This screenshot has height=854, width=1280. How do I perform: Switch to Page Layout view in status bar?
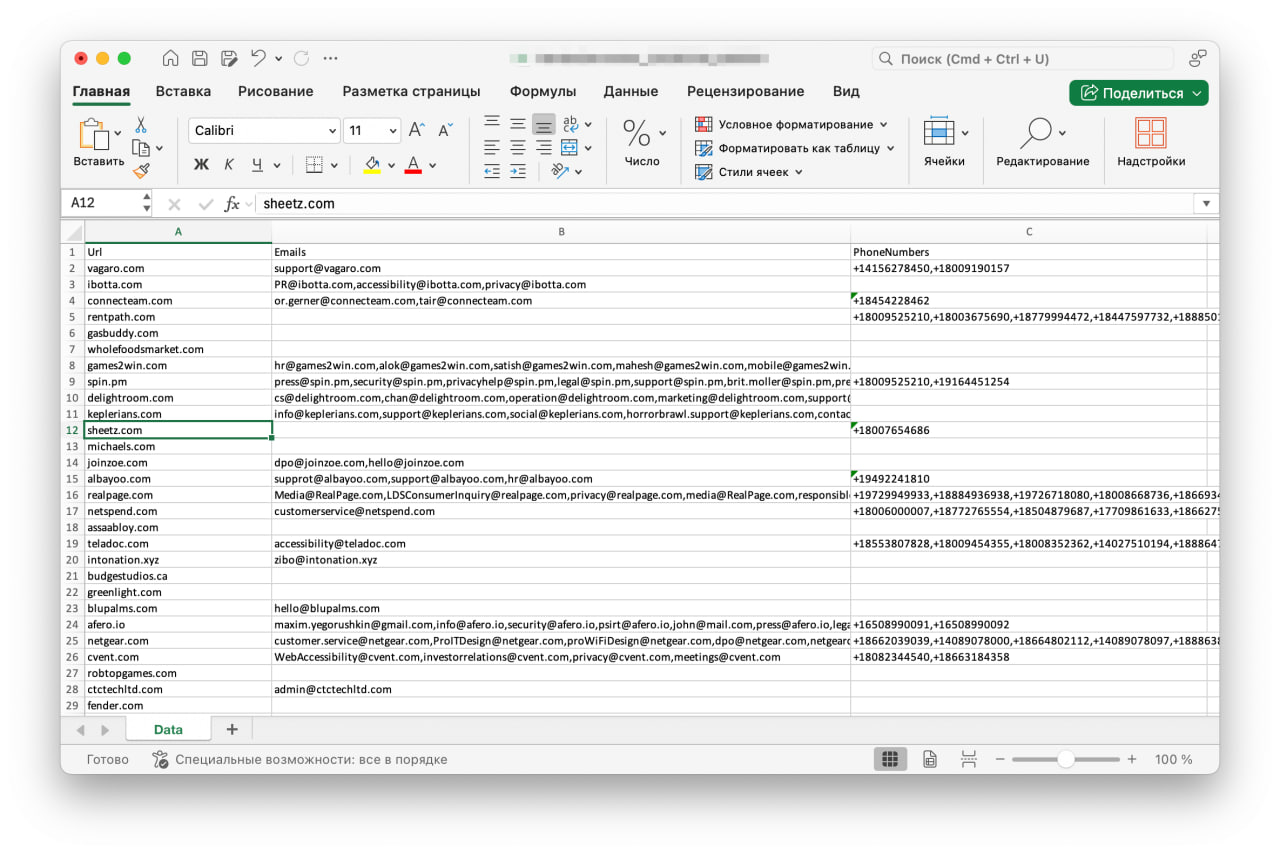point(929,759)
